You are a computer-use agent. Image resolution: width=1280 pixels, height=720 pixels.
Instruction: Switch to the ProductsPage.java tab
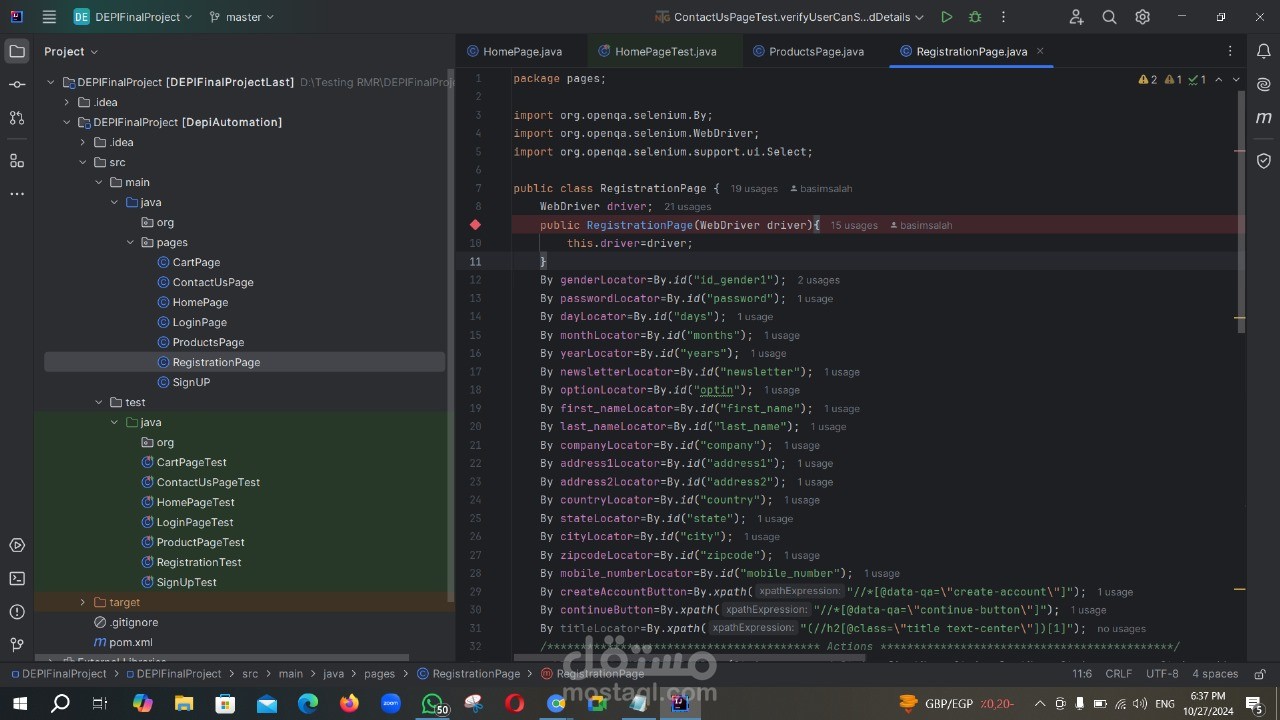tap(814, 51)
